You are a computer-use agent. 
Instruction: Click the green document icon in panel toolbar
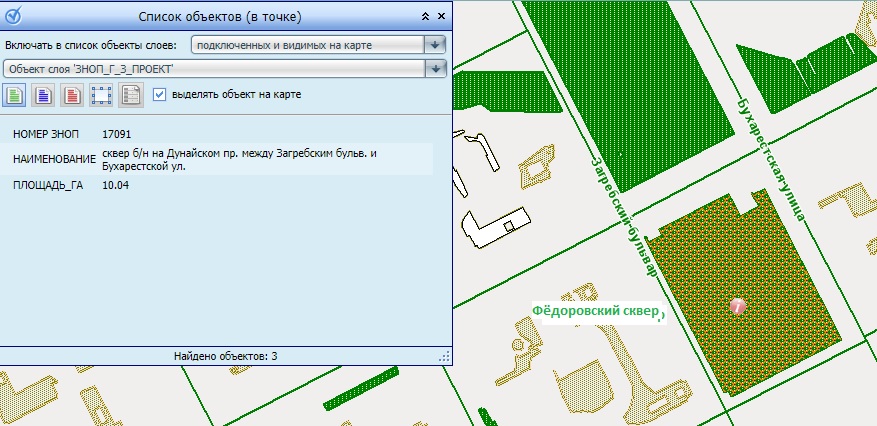[x=15, y=95]
